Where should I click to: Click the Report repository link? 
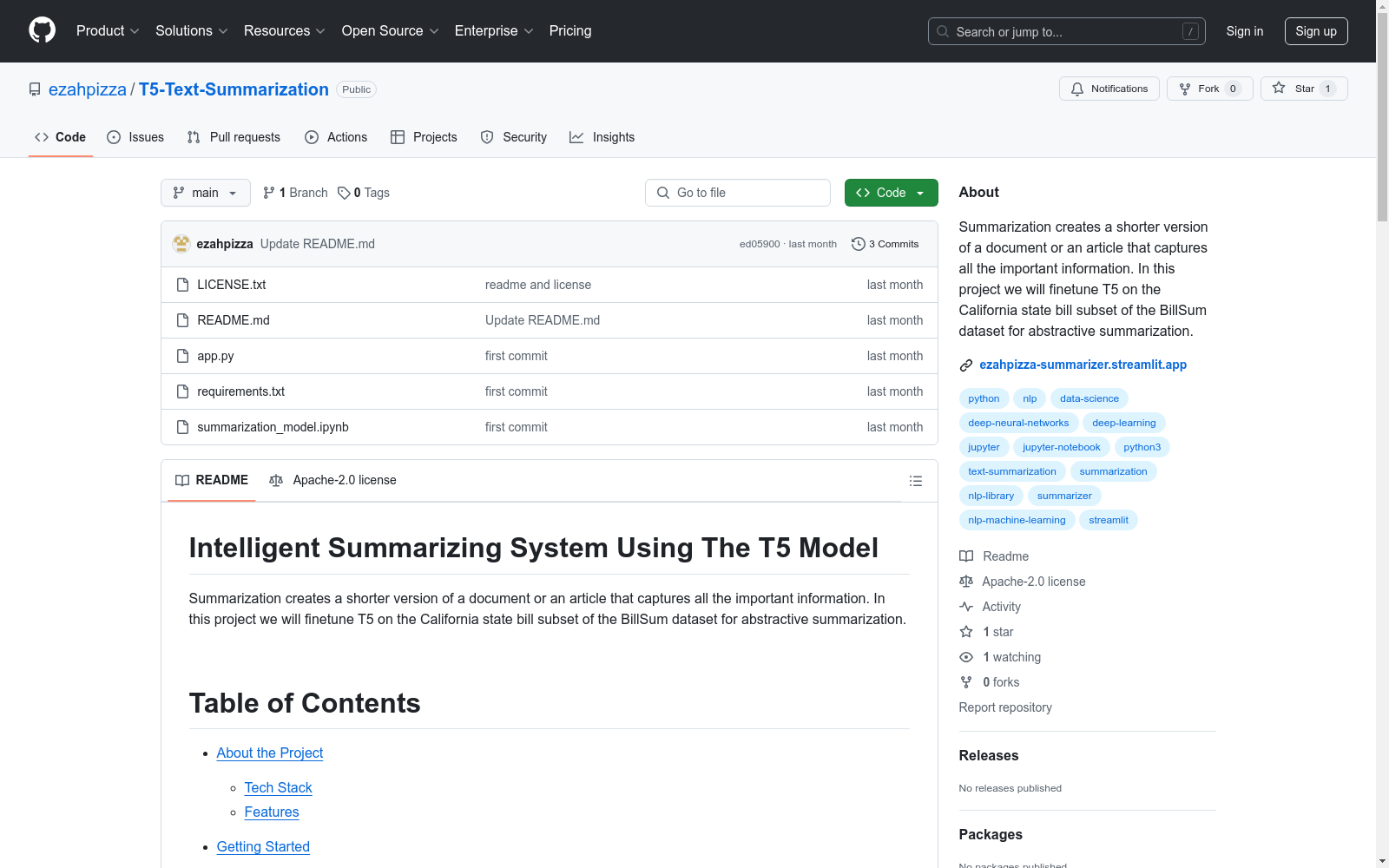click(1005, 707)
